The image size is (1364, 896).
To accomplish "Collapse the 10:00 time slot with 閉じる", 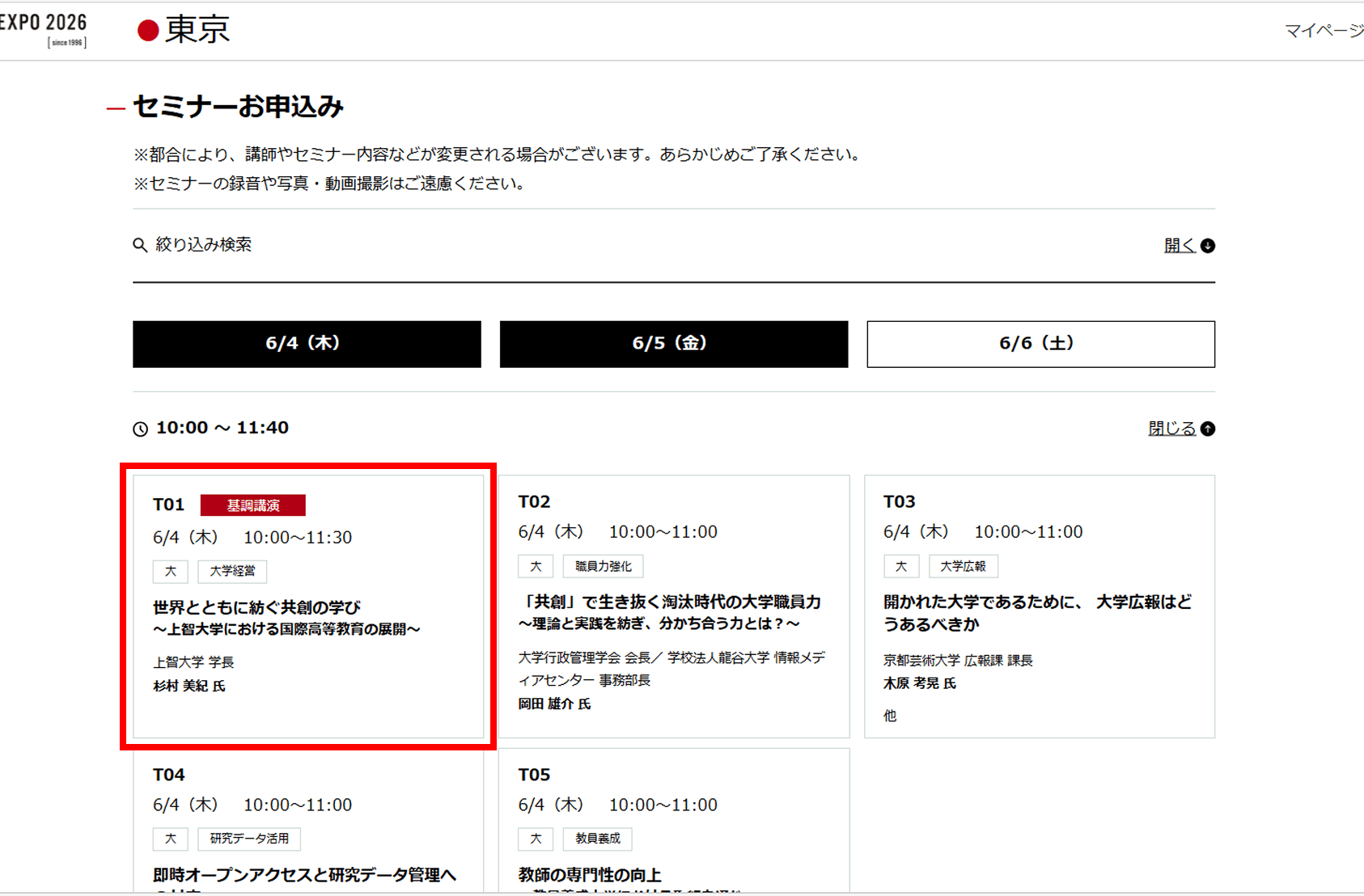I will coord(1180,429).
